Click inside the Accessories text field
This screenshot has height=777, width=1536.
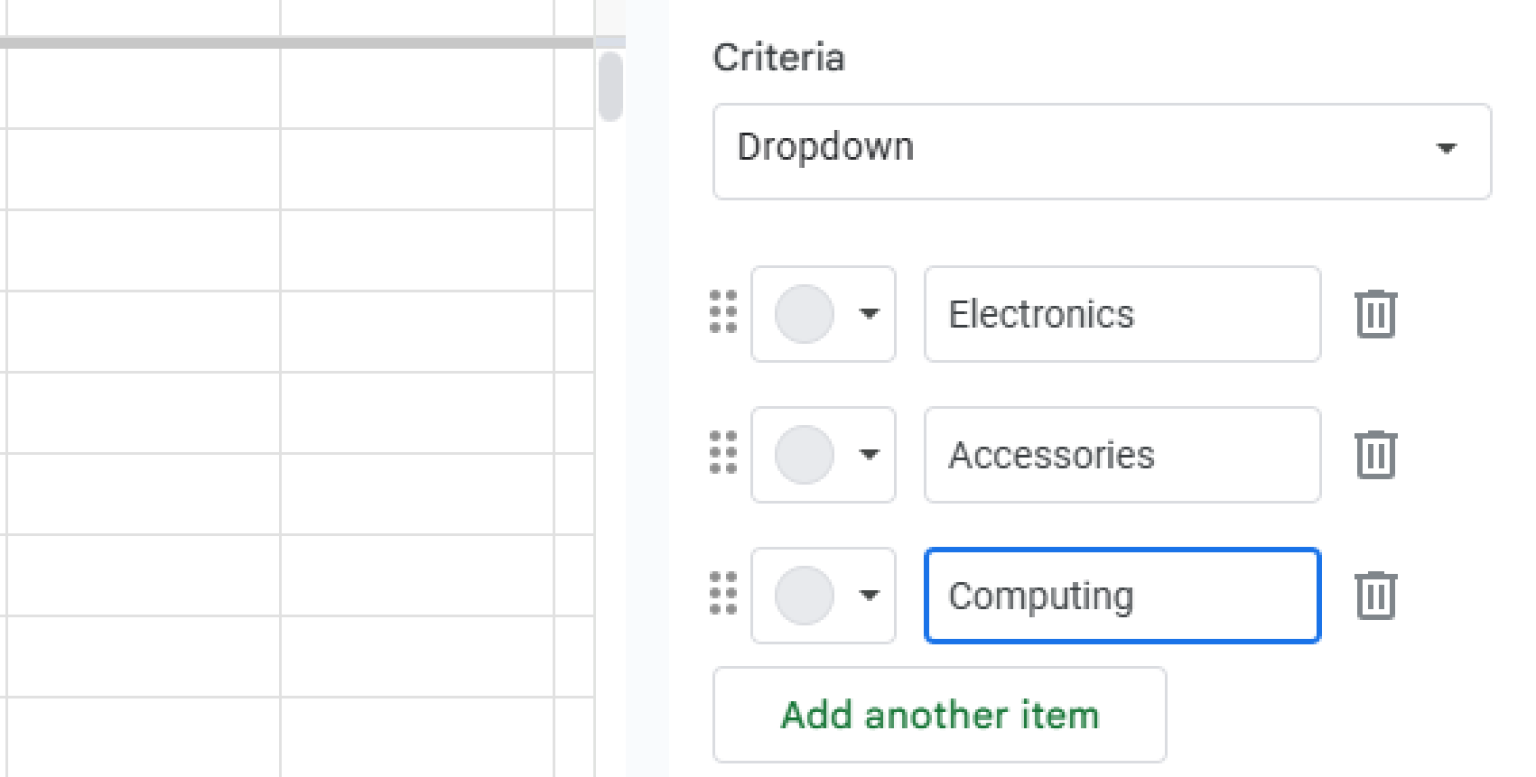click(1120, 455)
